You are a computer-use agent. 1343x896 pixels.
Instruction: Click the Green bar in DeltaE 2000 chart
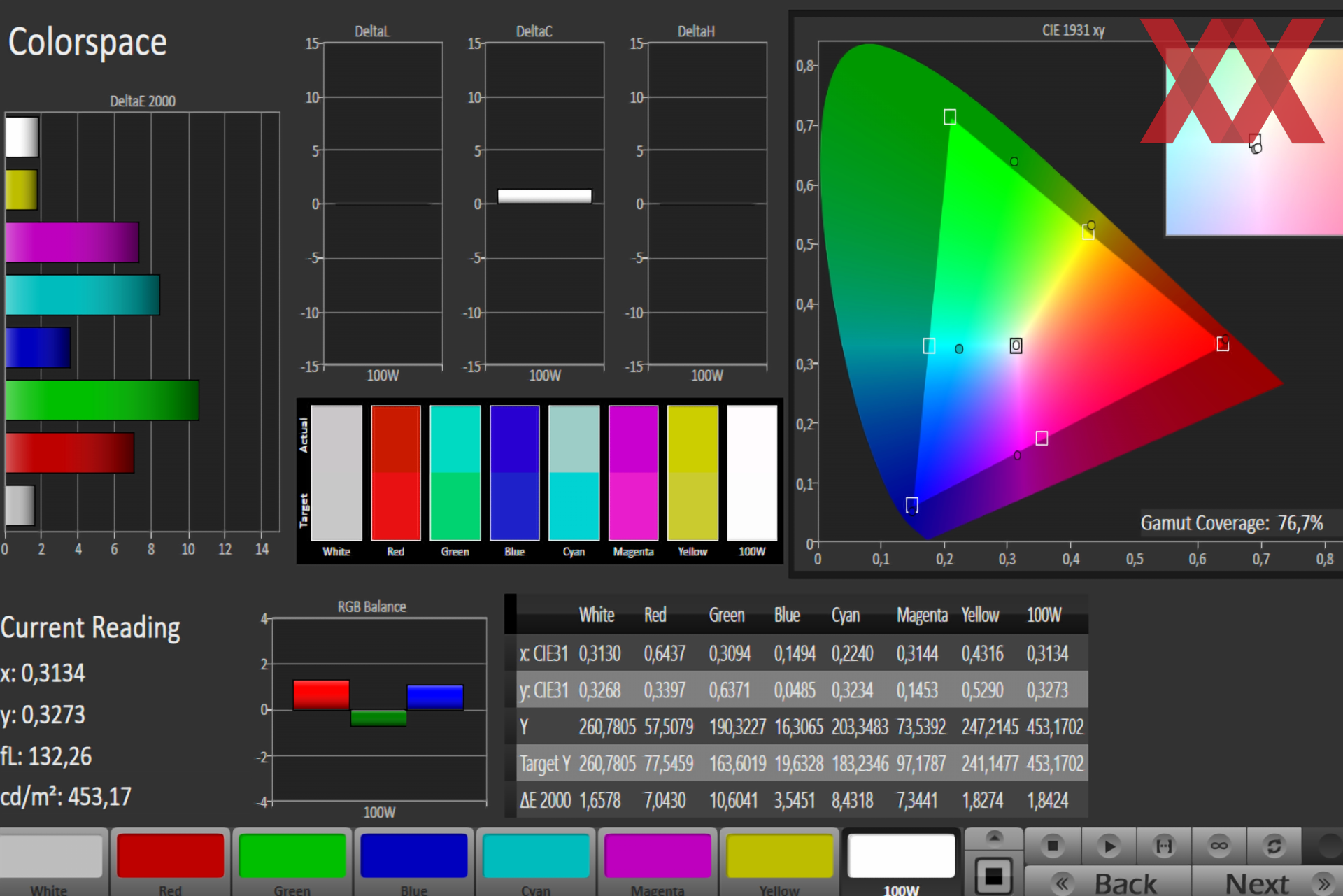(102, 400)
